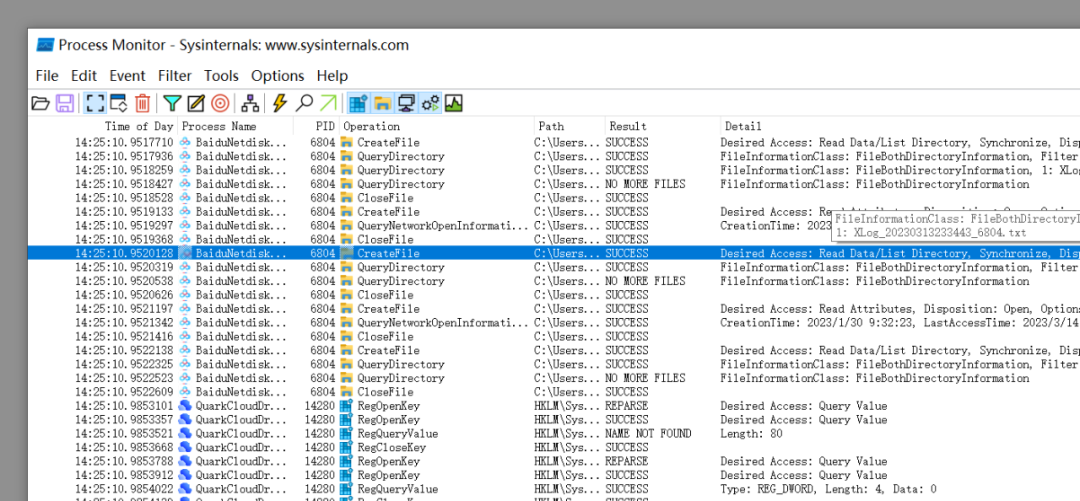The image size is (1080, 501).
Task: Open the File menu
Action: click(47, 76)
